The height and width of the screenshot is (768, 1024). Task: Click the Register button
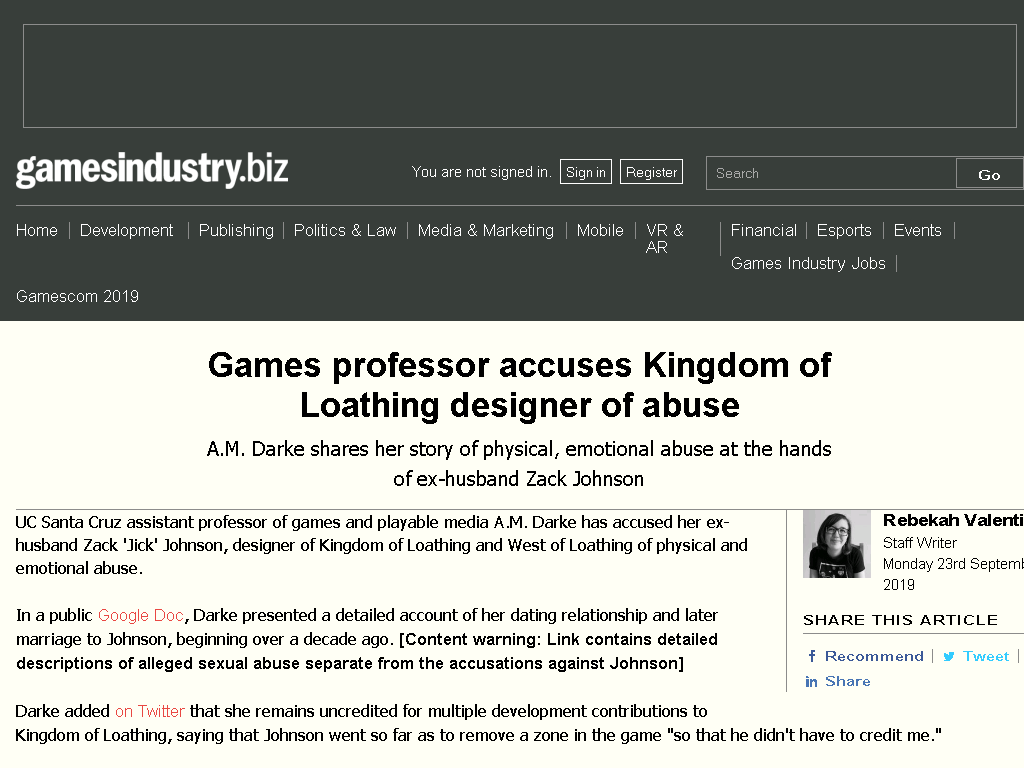pos(651,172)
